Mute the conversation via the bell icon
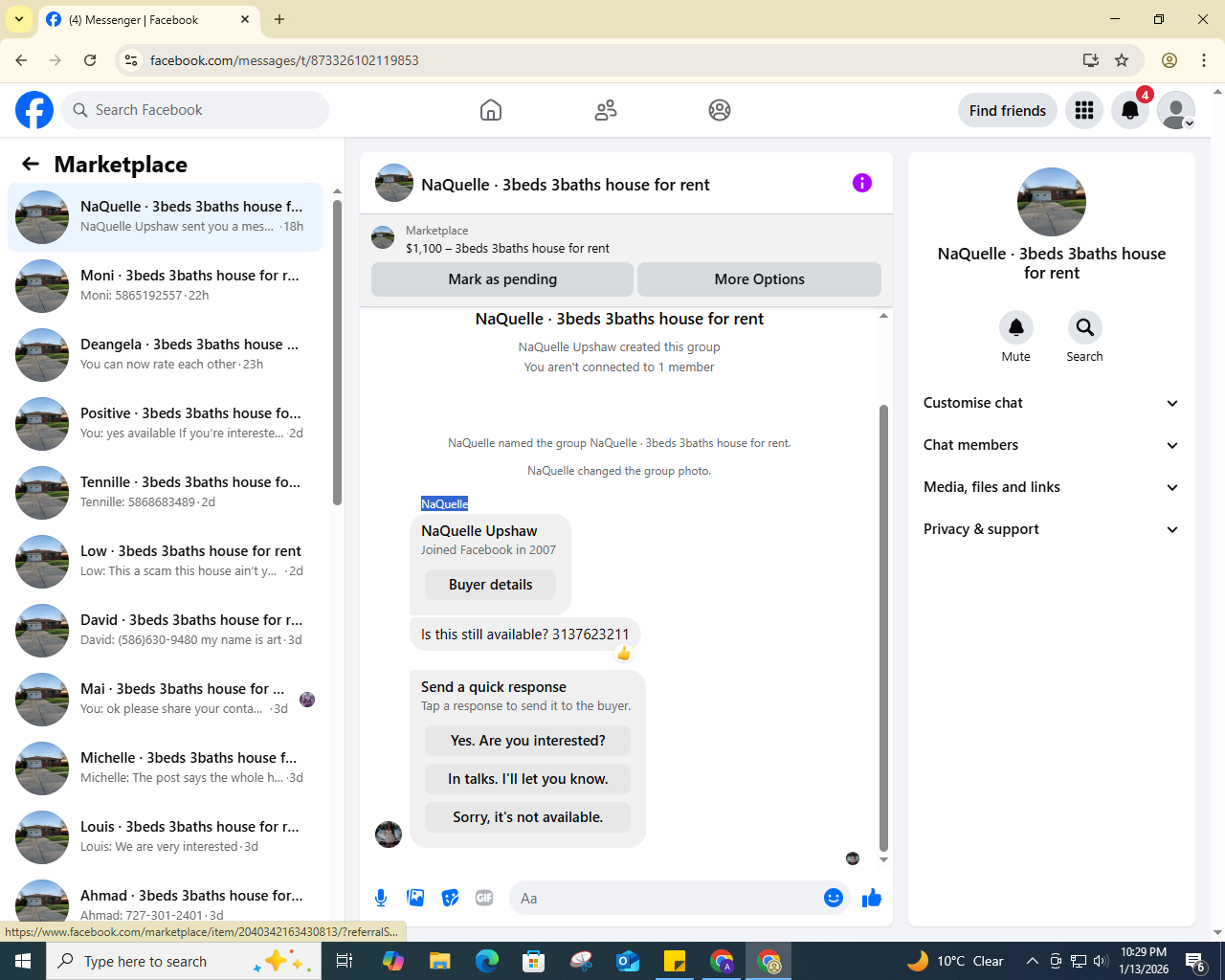 click(x=1016, y=327)
